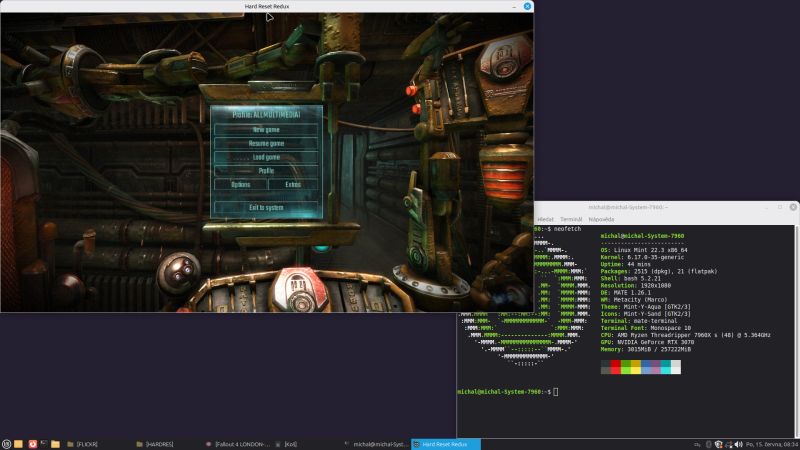Switch to the michal terminal taskbar entry

coord(377,444)
